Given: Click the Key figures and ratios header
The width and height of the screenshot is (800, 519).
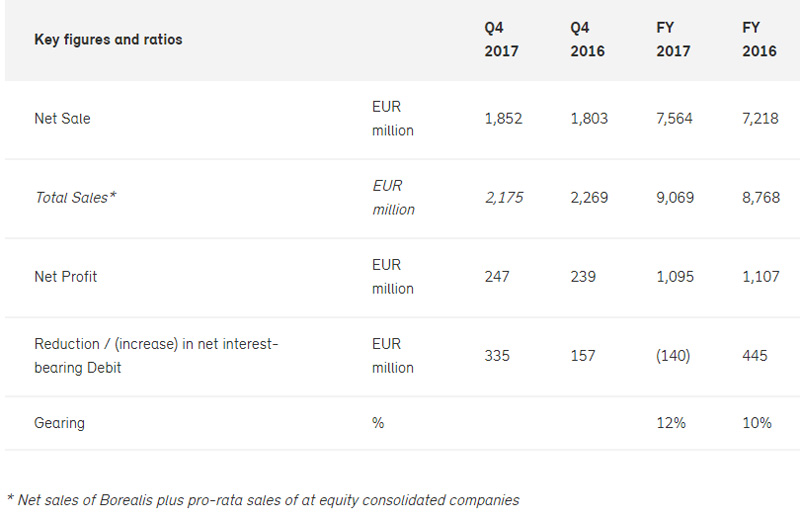Looking at the screenshot, I should pos(108,40).
